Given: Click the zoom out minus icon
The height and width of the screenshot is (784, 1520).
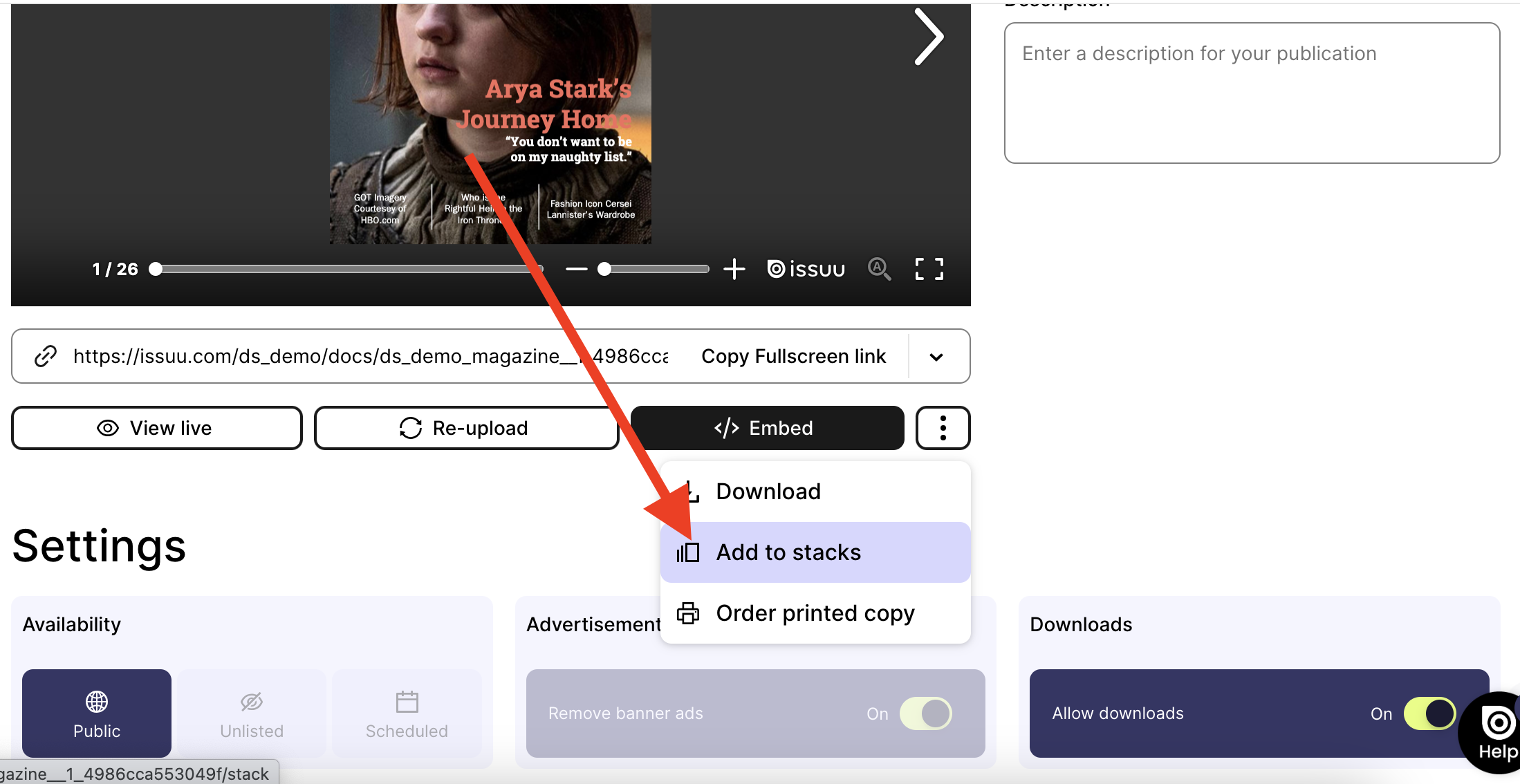Looking at the screenshot, I should tap(576, 269).
